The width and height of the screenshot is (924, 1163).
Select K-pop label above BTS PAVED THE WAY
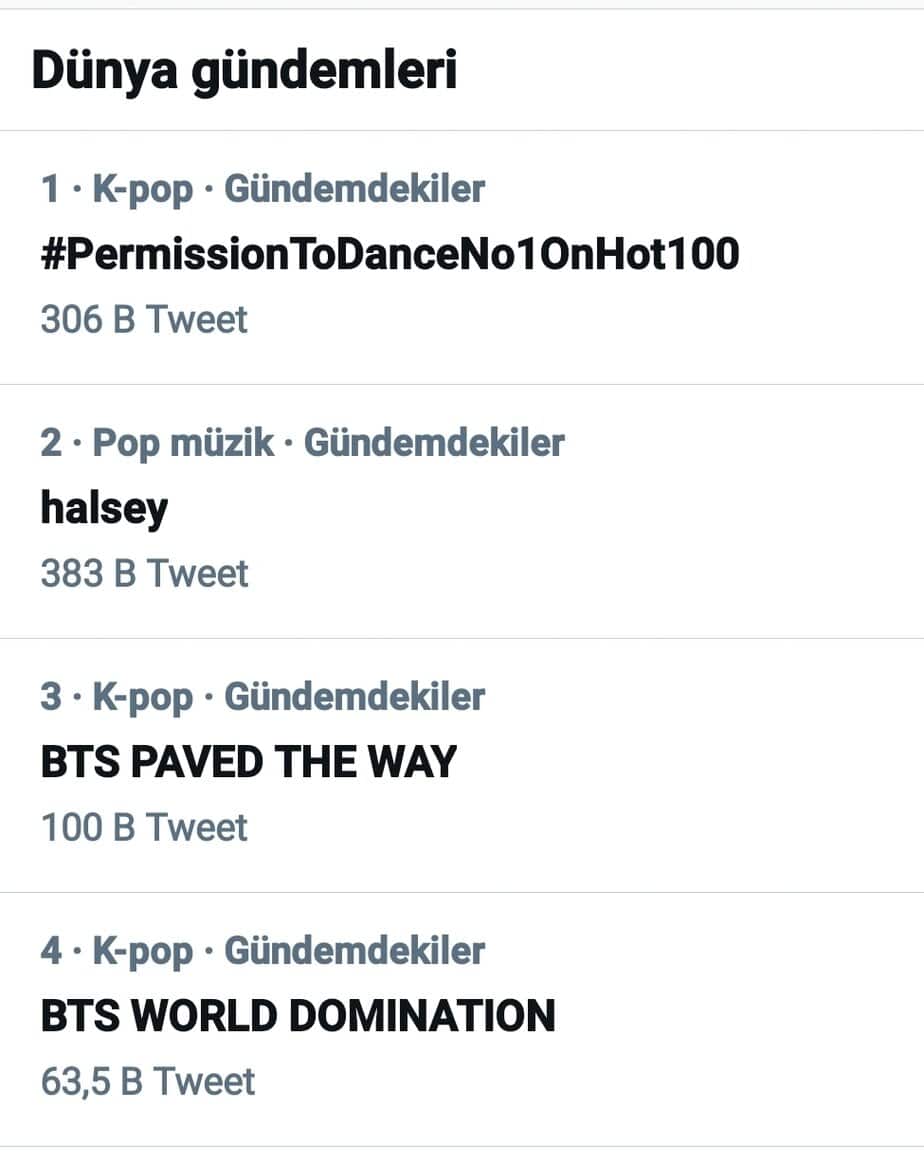coord(142,697)
